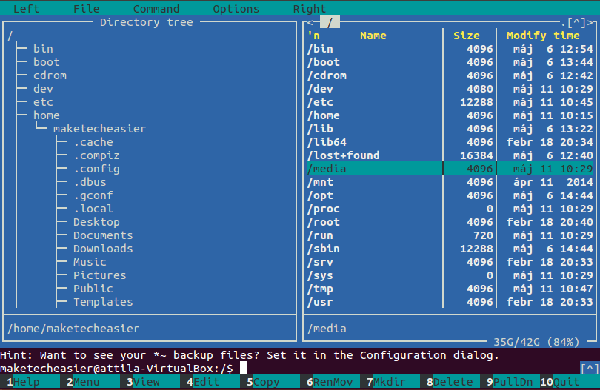Screen dimensions: 600x390
Task: Sort right panel by Name column
Action: pos(373,36)
